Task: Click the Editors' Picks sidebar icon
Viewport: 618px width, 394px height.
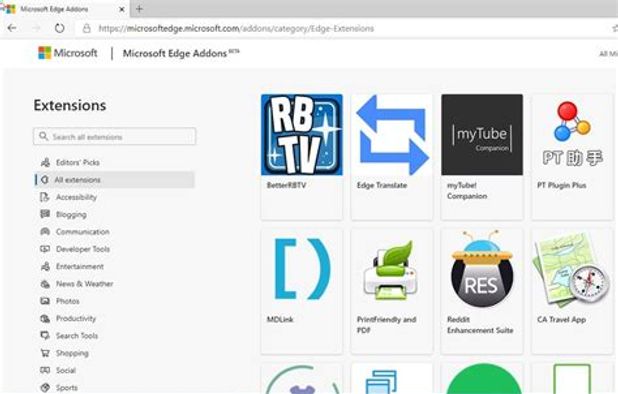Action: (x=45, y=162)
